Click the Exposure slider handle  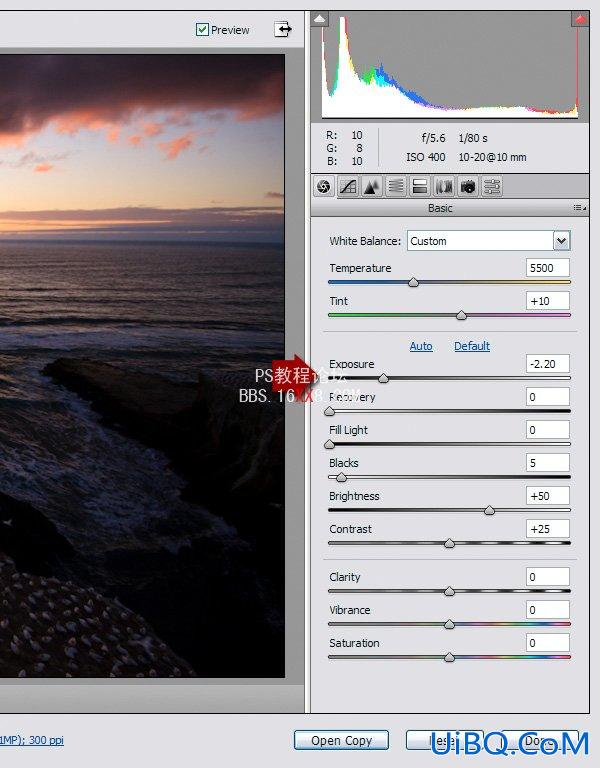384,378
